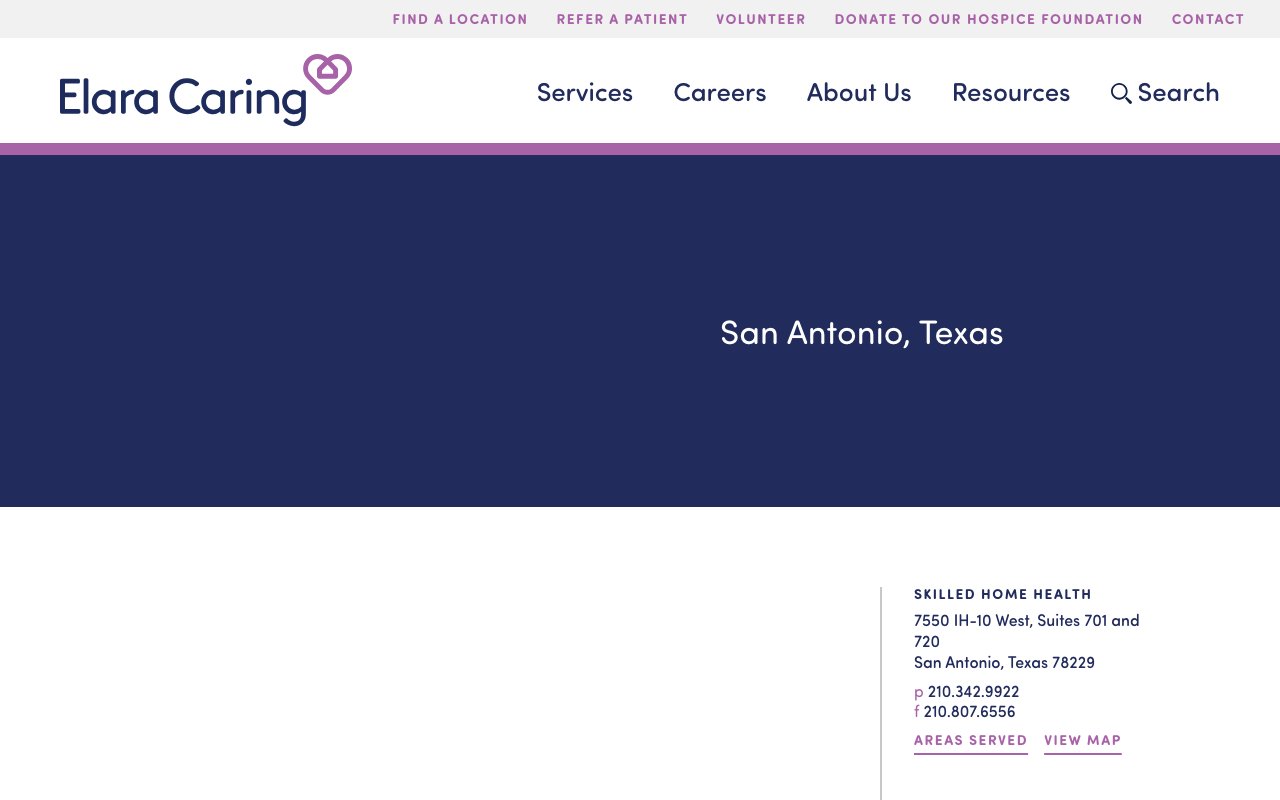Viewport: 1280px width, 800px height.
Task: Click the heart emblem in the logo
Action: point(328,74)
